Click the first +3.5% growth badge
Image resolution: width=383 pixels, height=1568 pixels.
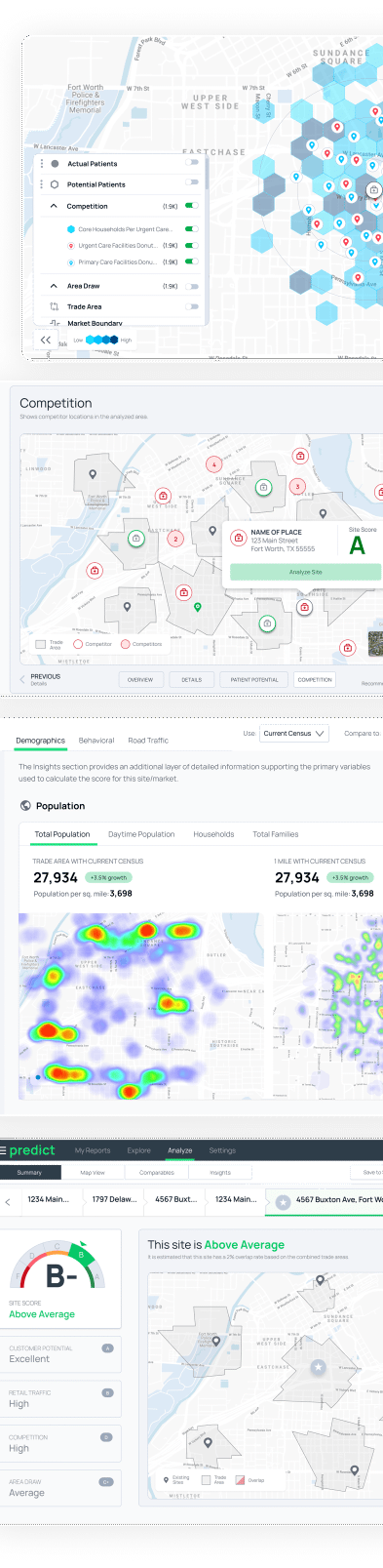pyautogui.click(x=108, y=877)
